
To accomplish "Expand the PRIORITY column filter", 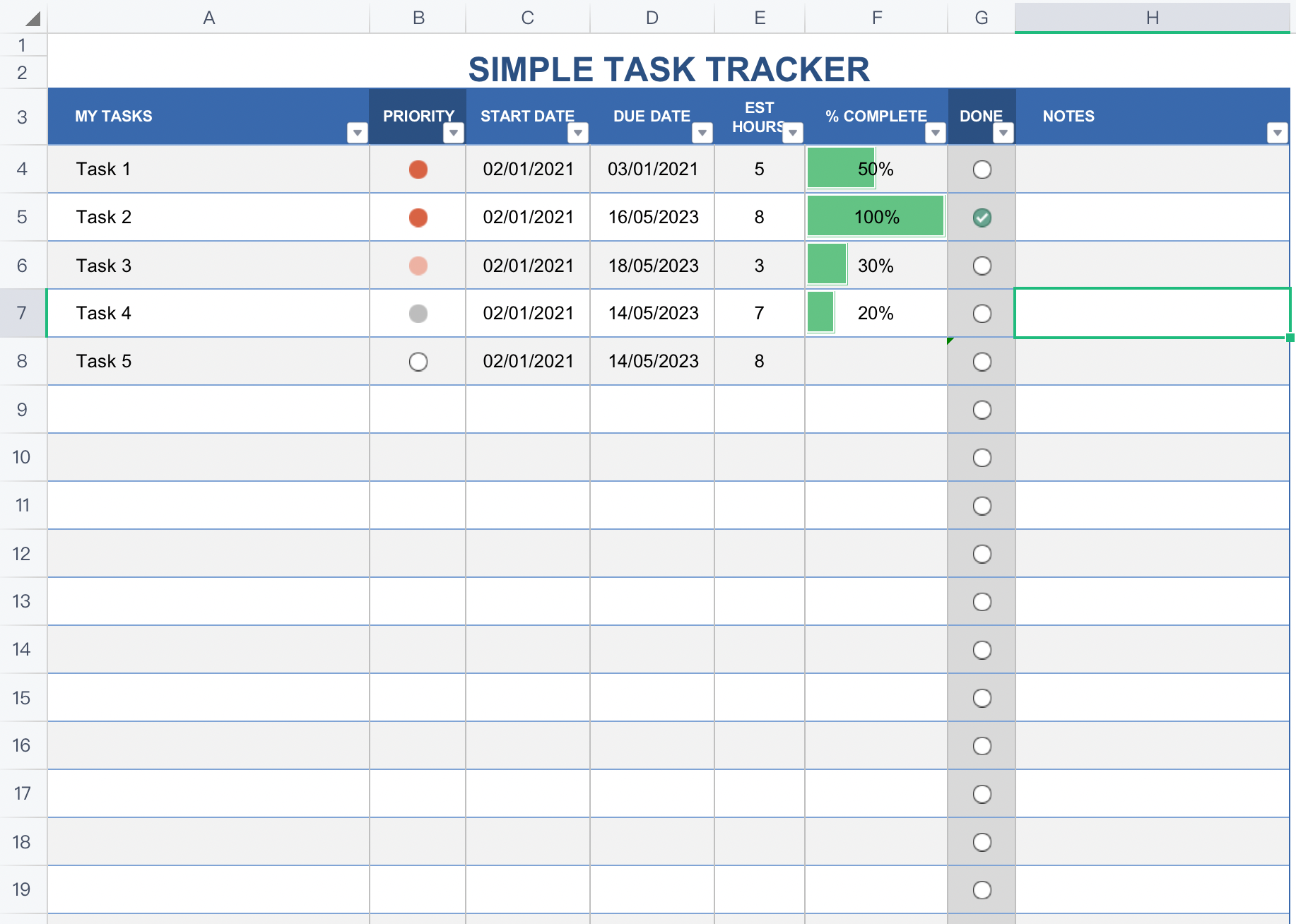I will click(454, 133).
